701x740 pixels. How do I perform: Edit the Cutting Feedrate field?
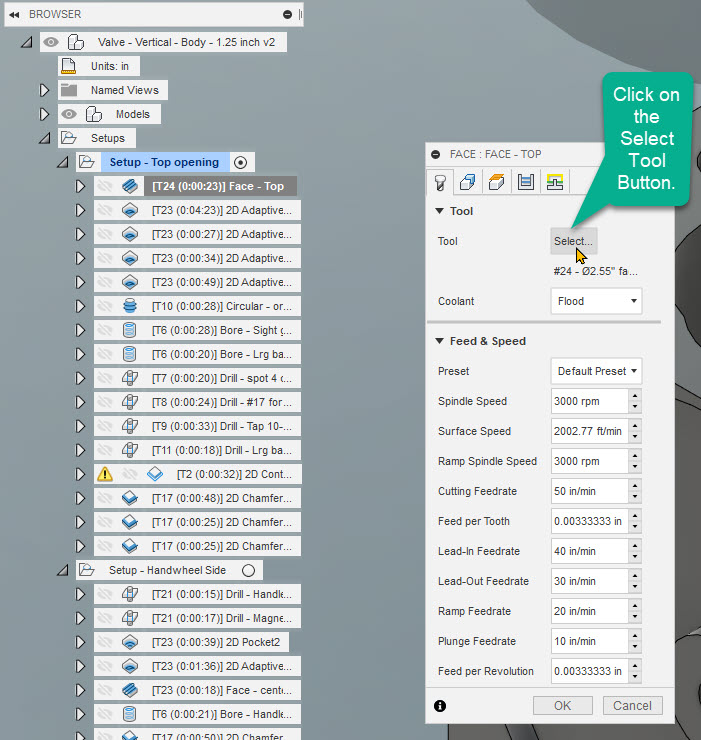pos(590,491)
